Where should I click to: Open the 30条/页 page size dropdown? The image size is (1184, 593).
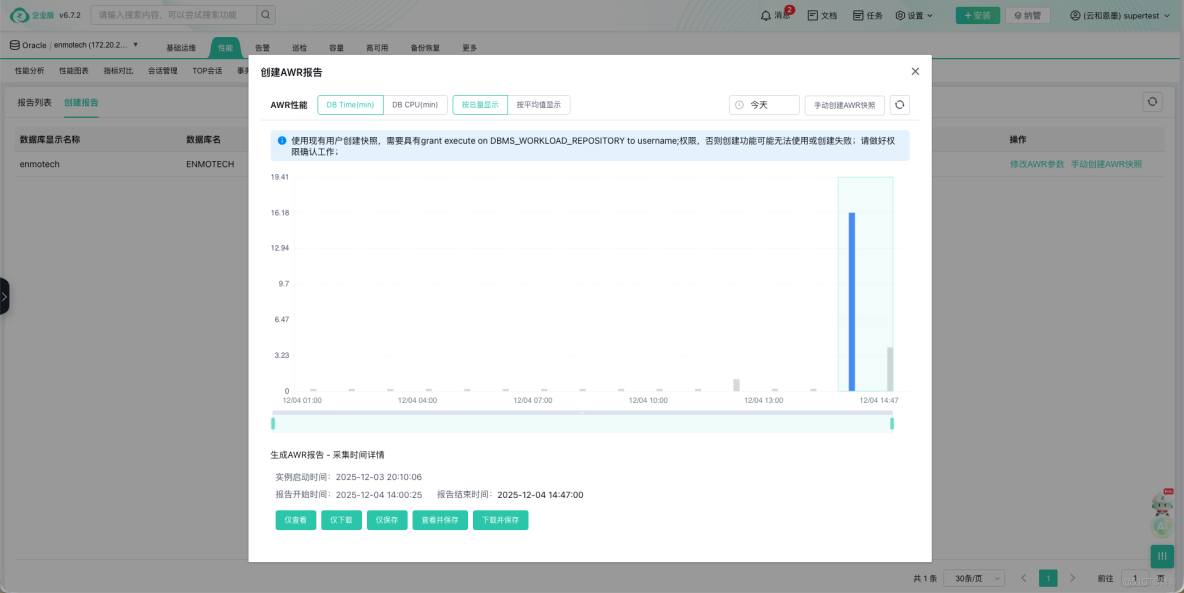point(972,578)
